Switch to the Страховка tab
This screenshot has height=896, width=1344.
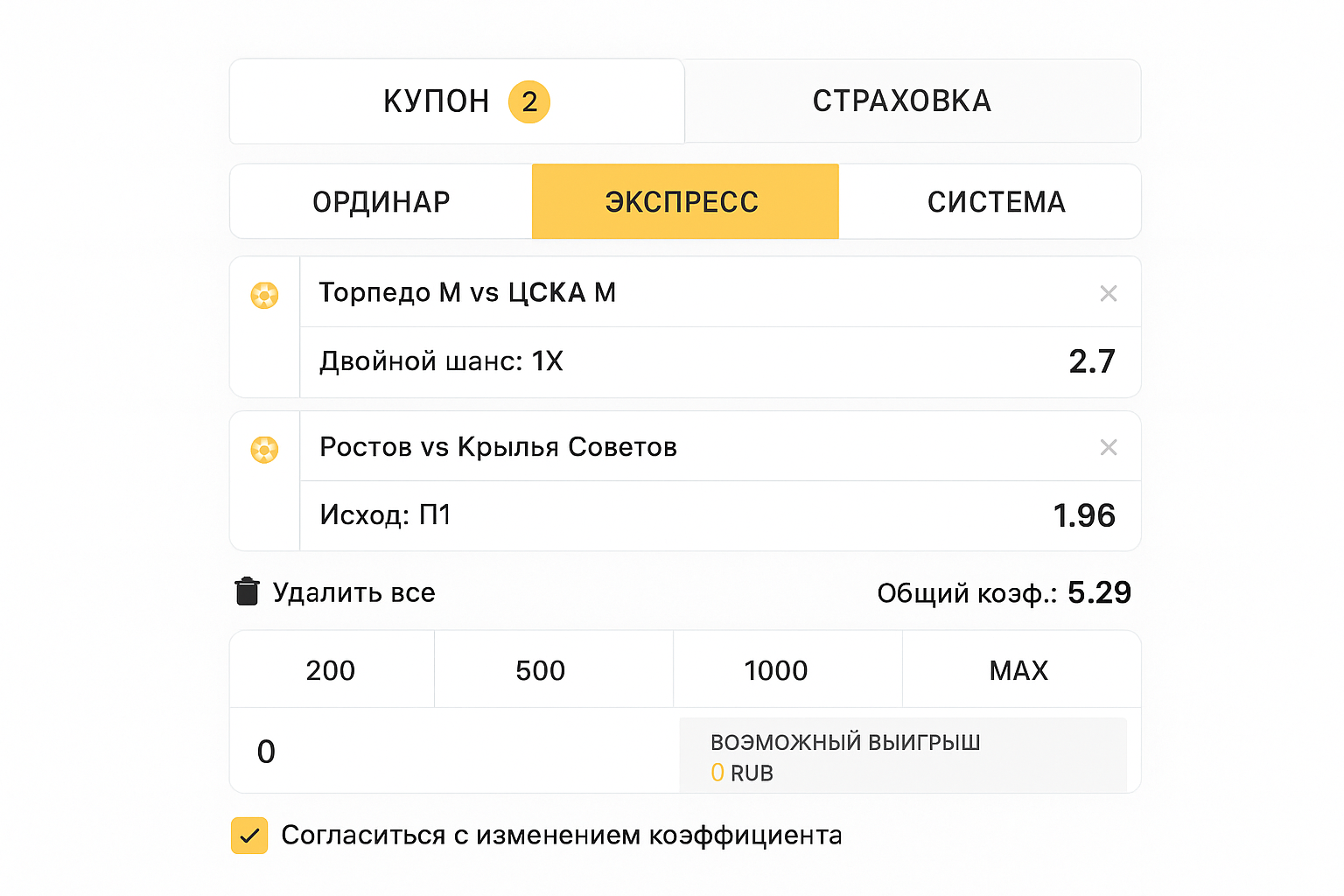pos(902,101)
